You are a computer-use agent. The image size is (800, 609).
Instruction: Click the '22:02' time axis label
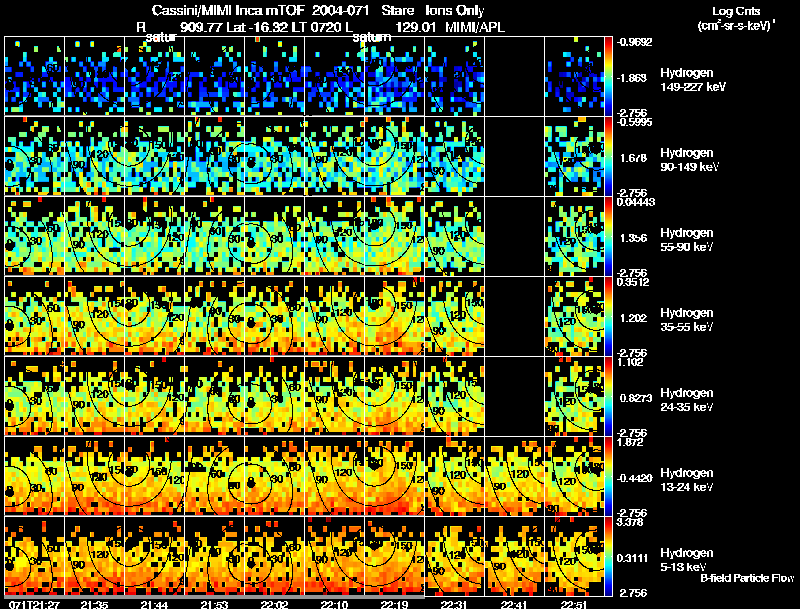click(274, 604)
